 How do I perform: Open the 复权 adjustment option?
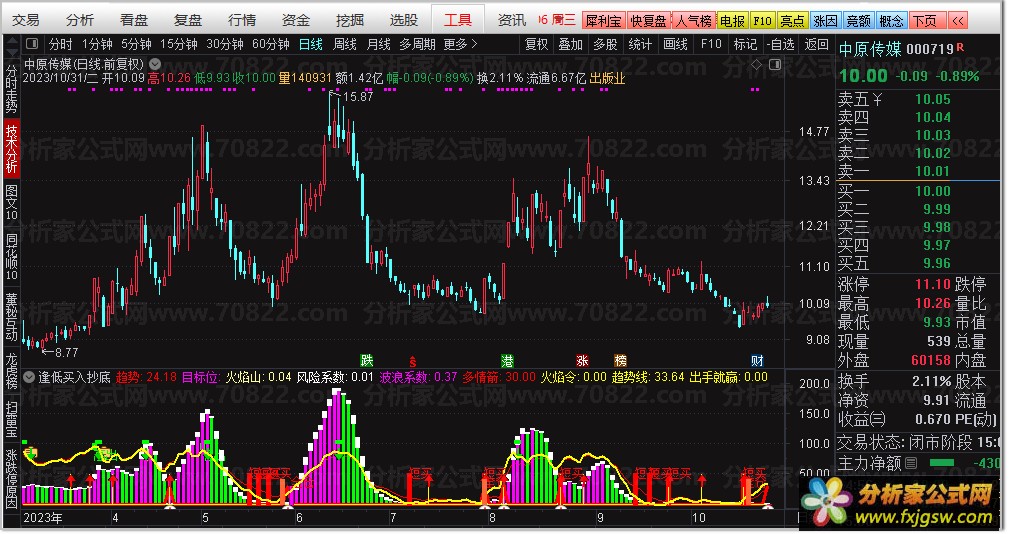click(x=536, y=44)
